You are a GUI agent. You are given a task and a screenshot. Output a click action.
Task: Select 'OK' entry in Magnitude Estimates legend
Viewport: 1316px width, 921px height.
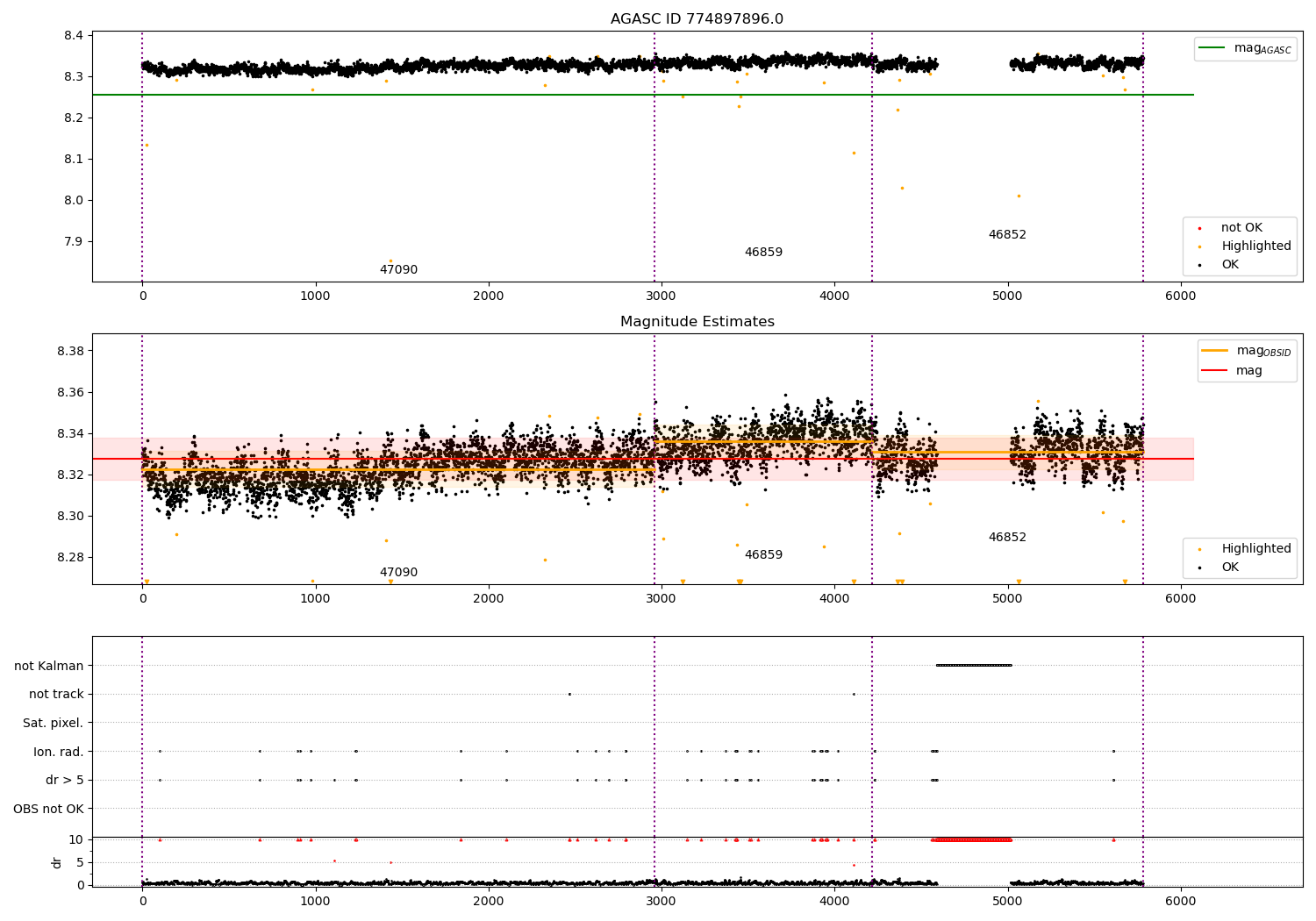pos(1230,568)
